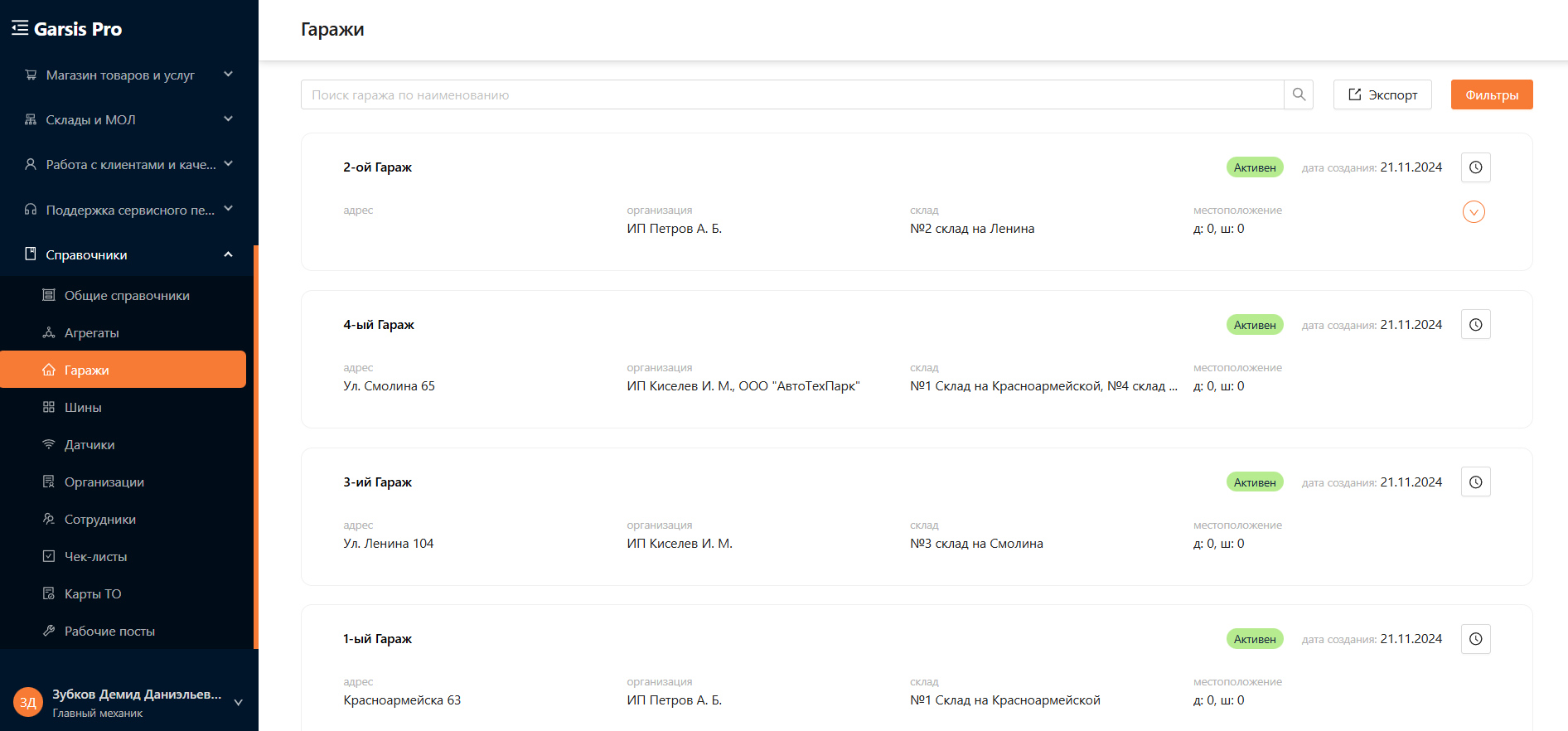The image size is (1568, 731).
Task: Expand Поддержка сервисного chevron
Action: pos(229,208)
